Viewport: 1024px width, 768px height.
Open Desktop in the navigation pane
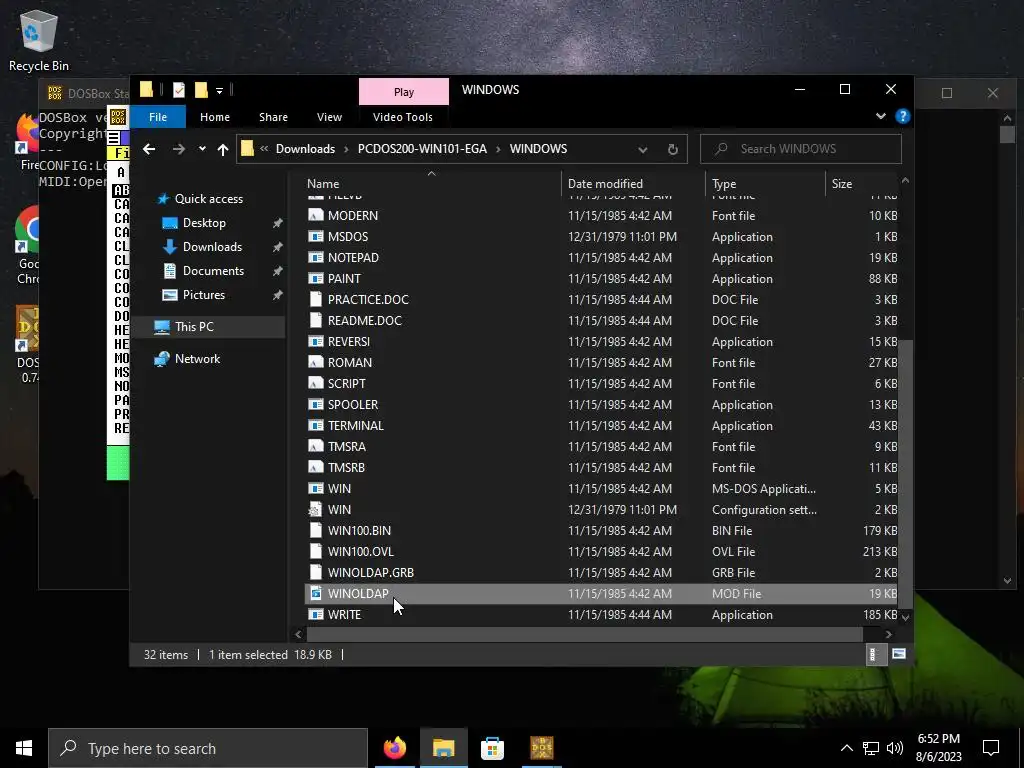point(204,223)
